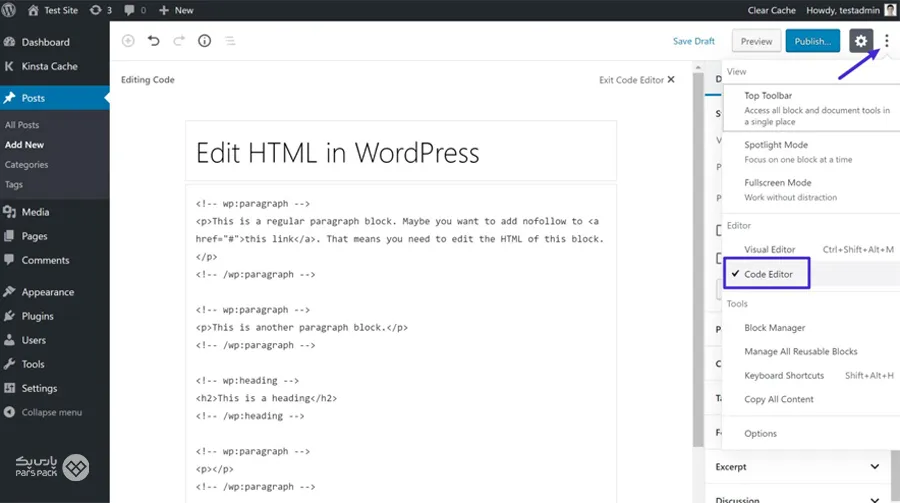Open the Users menu
The width and height of the screenshot is (900, 503).
(55, 340)
